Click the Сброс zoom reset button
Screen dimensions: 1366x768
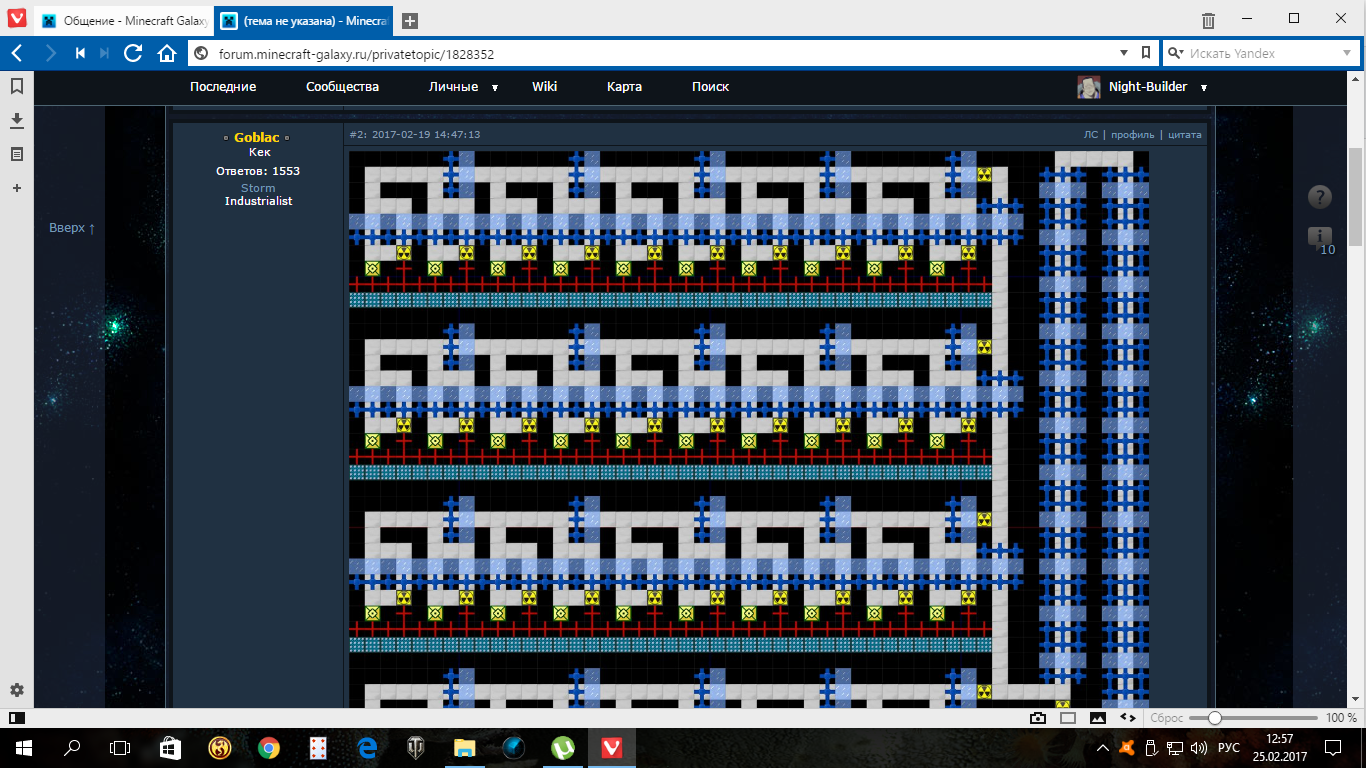(1167, 718)
